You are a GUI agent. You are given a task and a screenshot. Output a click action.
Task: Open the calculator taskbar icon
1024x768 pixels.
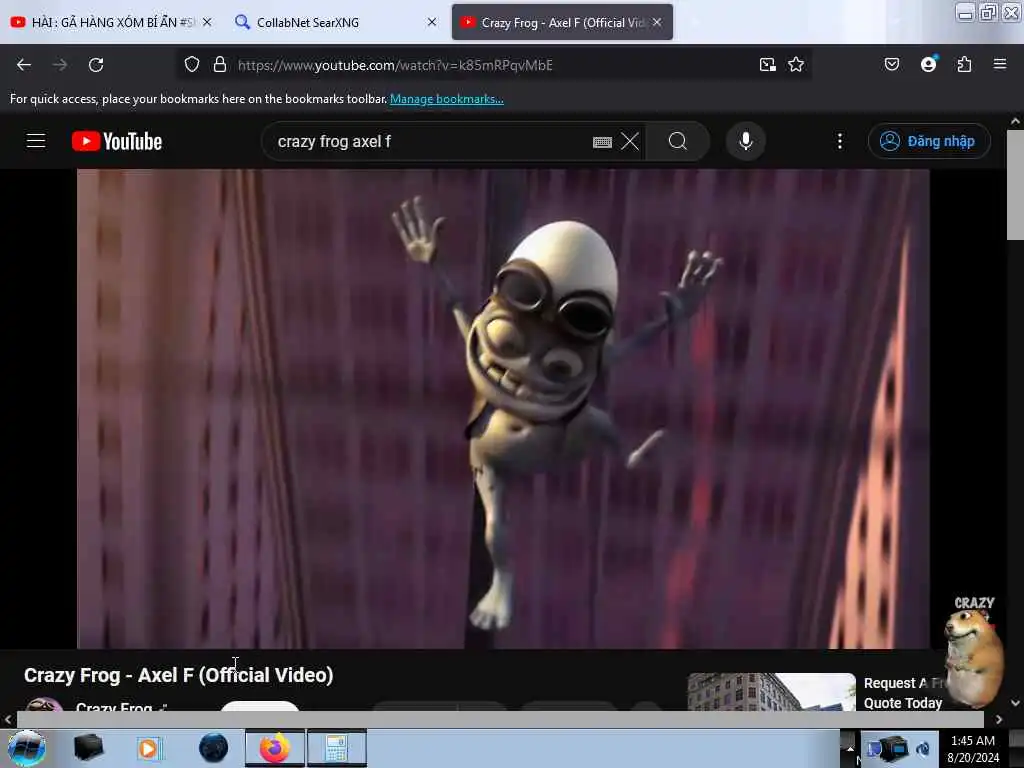click(x=336, y=748)
